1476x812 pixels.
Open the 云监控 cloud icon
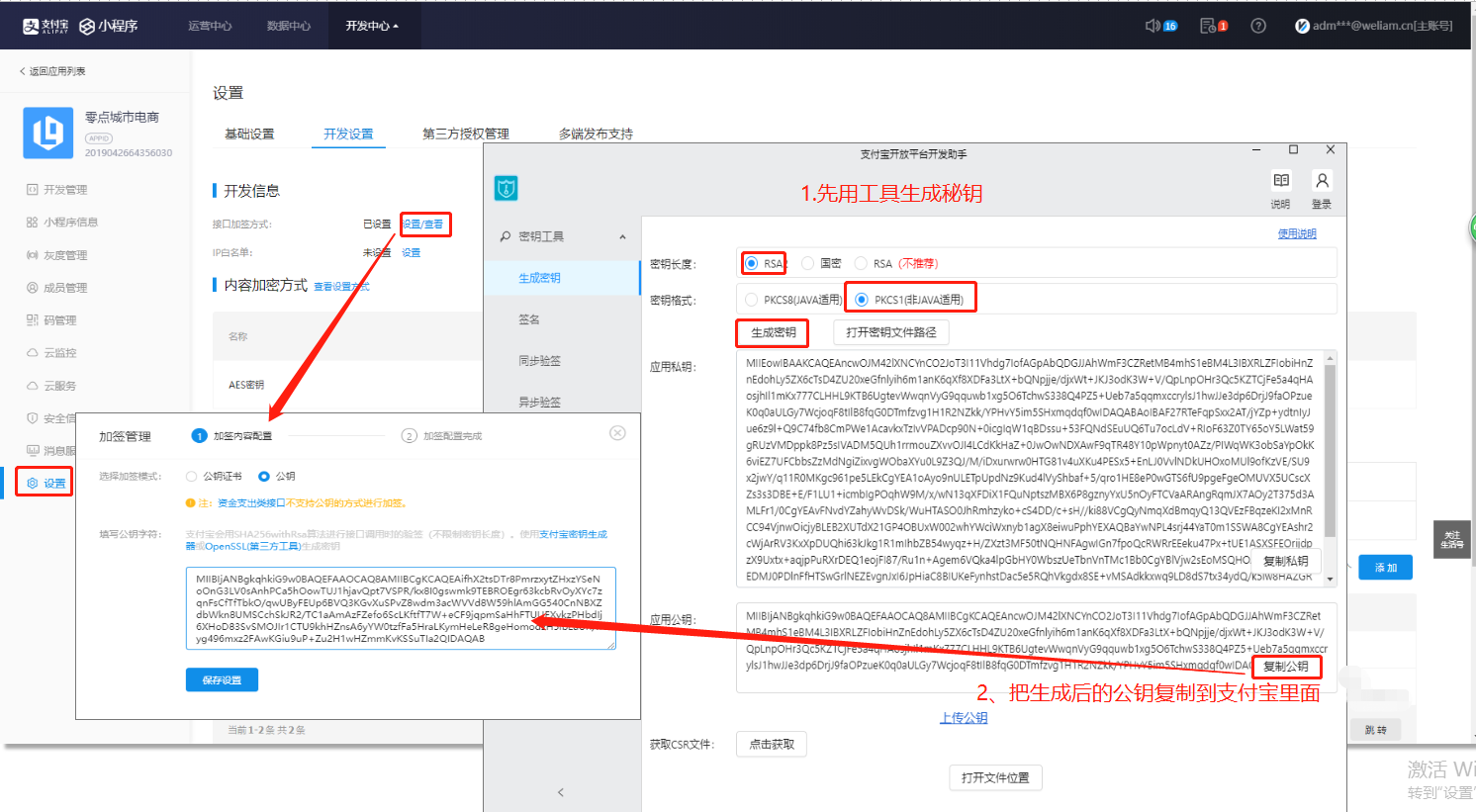coord(32,352)
